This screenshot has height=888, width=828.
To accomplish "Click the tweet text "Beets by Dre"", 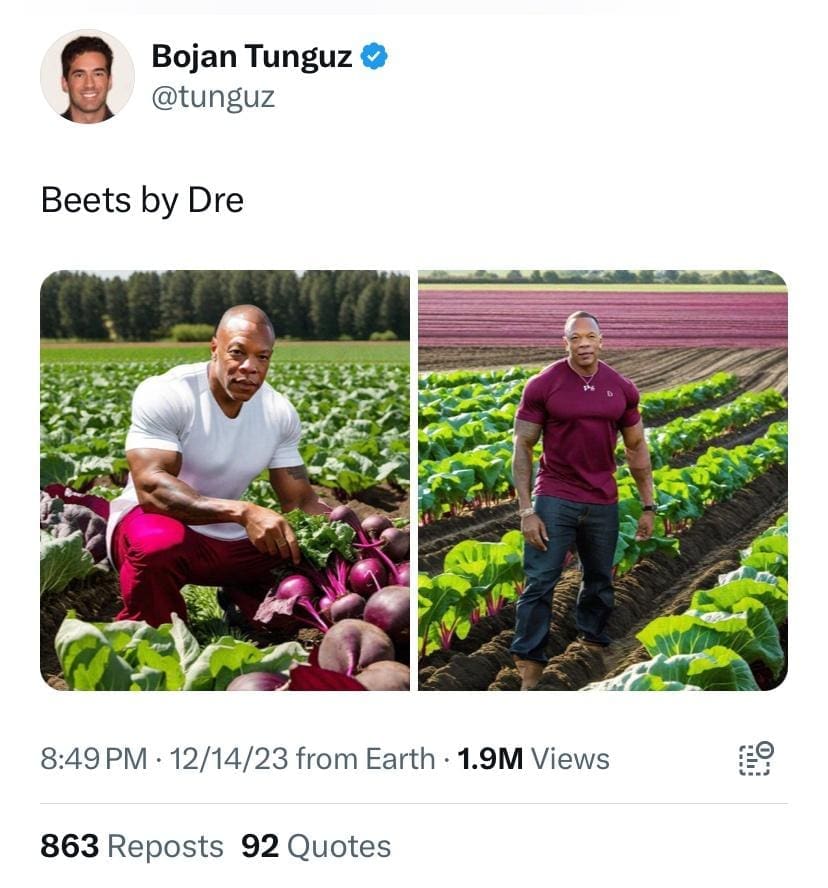I will pyautogui.click(x=142, y=200).
